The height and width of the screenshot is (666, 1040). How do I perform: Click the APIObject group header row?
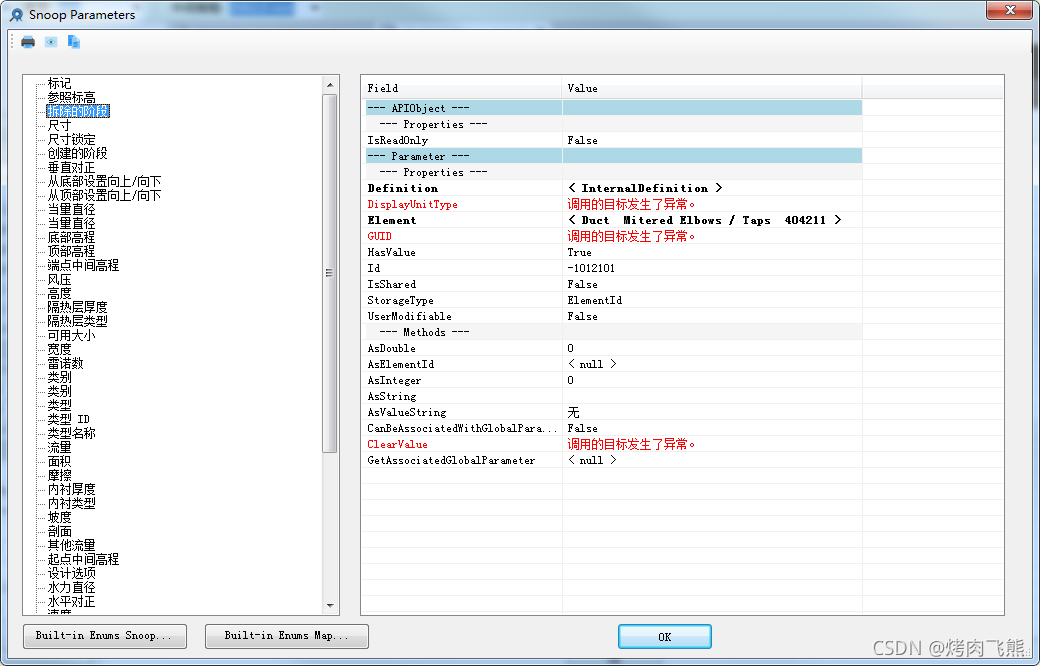coord(614,108)
